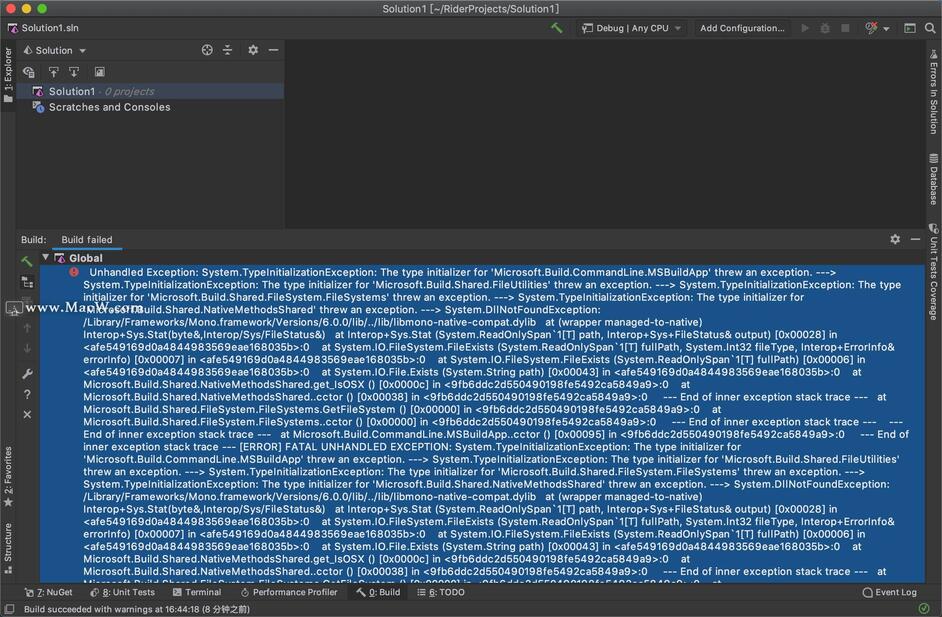Select Solution1 in the explorer tree
Image resolution: width=942 pixels, height=617 pixels.
pos(71,91)
